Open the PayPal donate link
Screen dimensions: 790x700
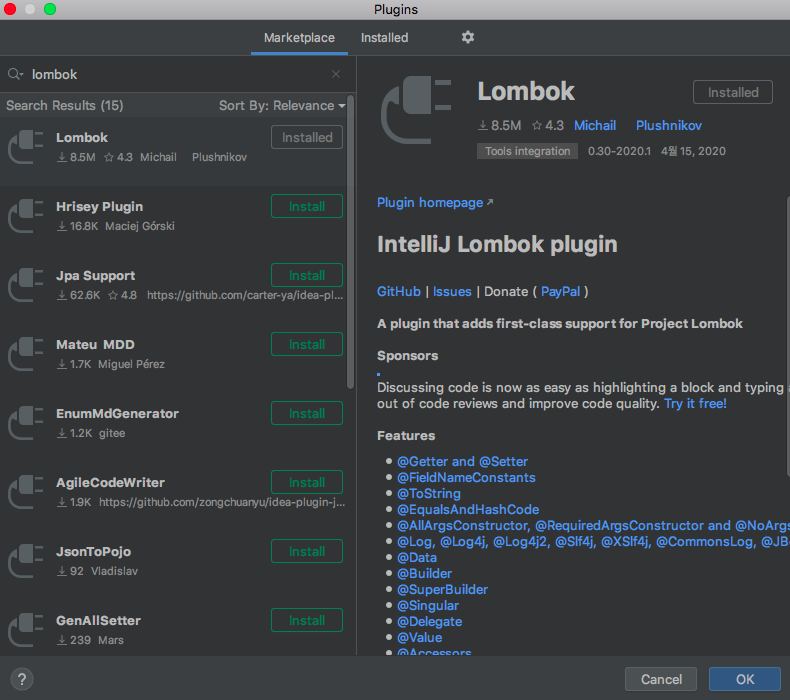(x=560, y=291)
